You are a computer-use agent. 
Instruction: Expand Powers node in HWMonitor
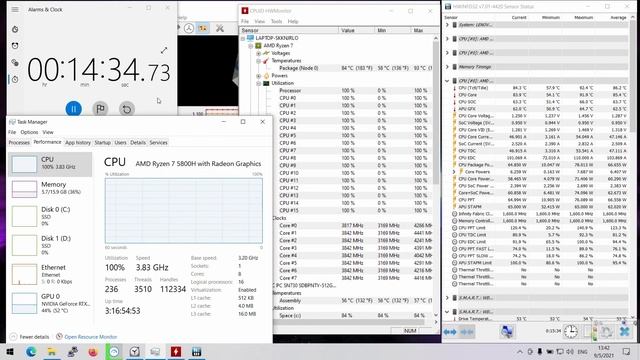[x=258, y=76]
